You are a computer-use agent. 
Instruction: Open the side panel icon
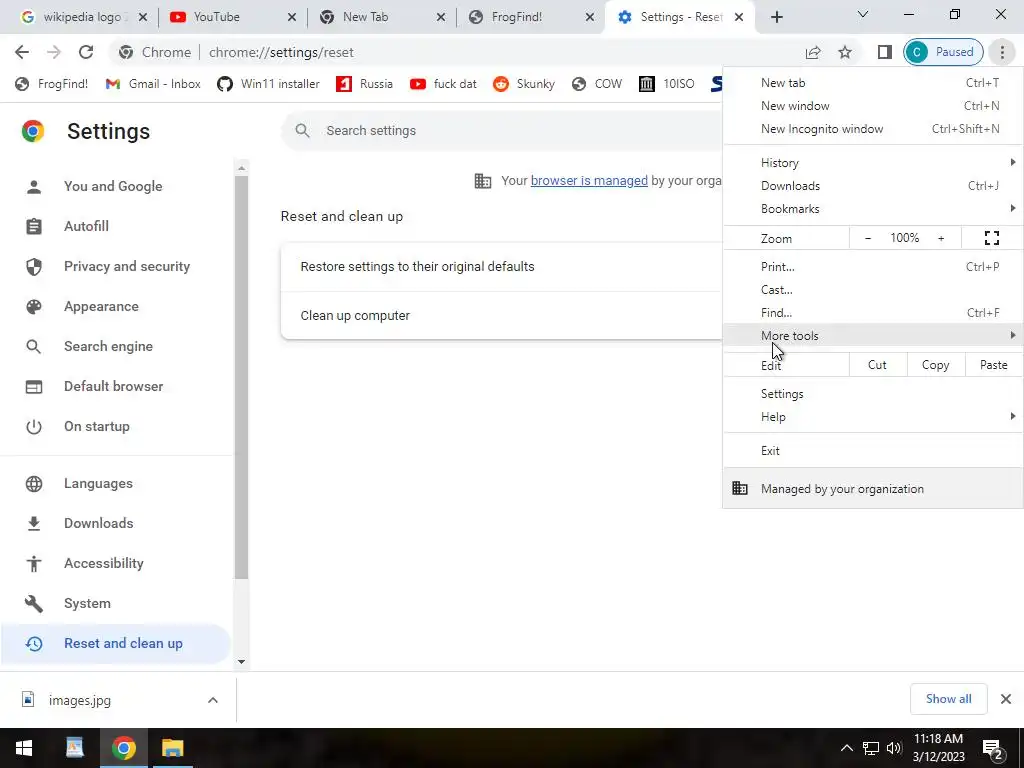click(x=885, y=52)
